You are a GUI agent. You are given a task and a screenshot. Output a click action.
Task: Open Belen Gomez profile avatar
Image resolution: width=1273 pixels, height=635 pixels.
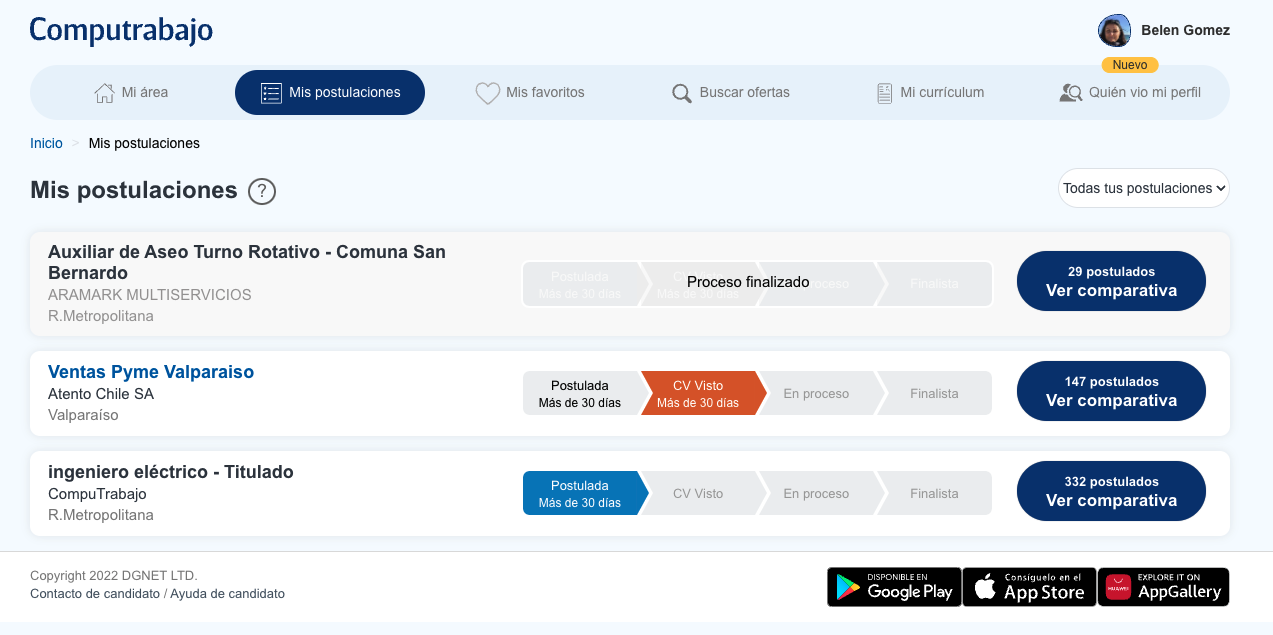pyautogui.click(x=1114, y=31)
